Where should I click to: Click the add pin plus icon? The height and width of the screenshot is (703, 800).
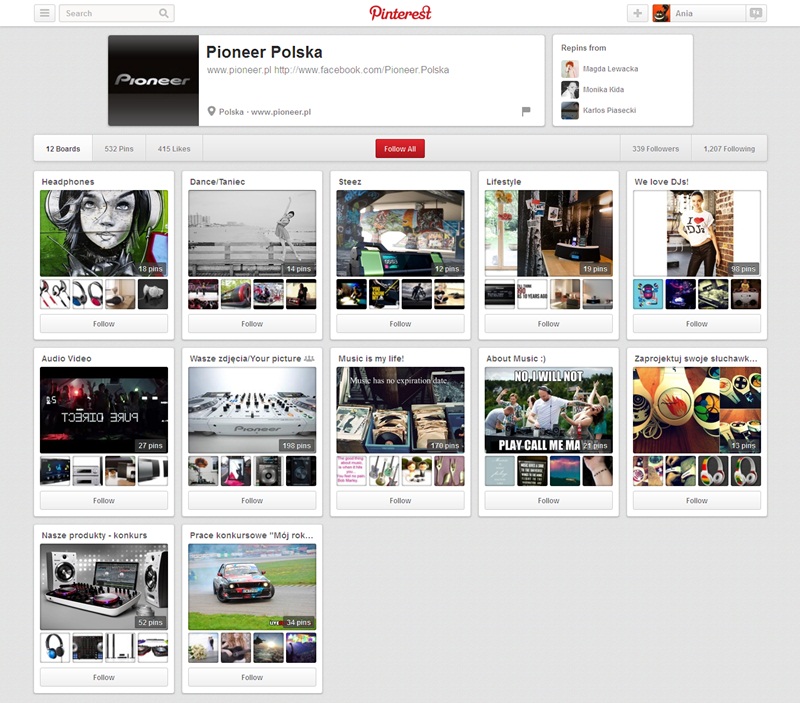tap(637, 13)
